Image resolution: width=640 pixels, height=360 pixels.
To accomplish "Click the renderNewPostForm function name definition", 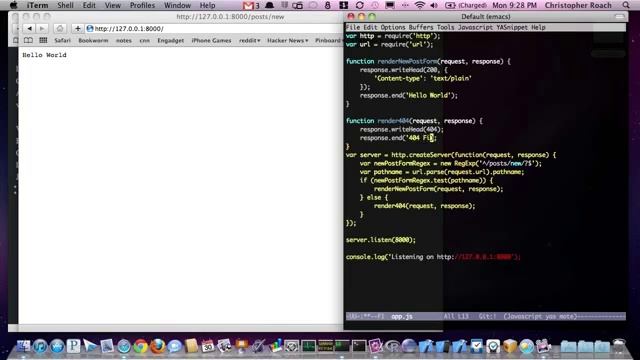I will coord(407,62).
